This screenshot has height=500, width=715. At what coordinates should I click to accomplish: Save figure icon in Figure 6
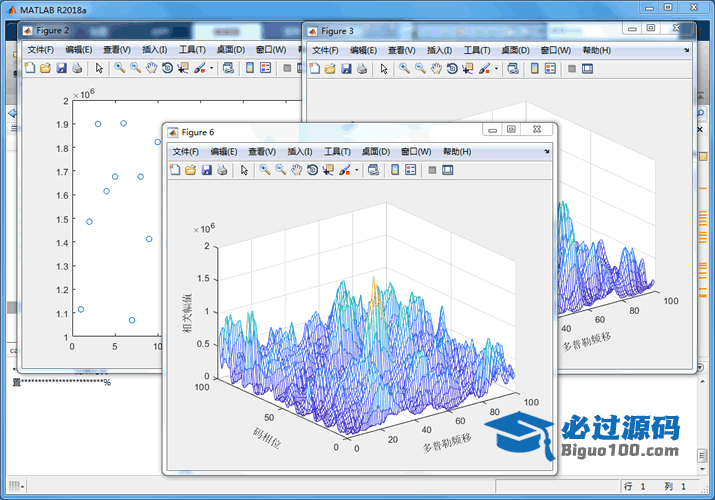[207, 170]
